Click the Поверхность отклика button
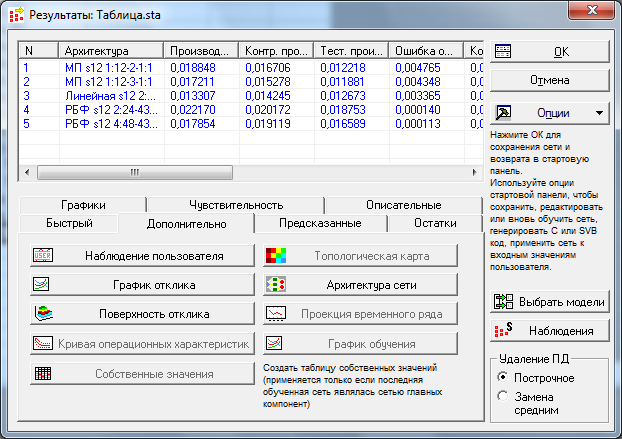The image size is (622, 439). pyautogui.click(x=142, y=314)
